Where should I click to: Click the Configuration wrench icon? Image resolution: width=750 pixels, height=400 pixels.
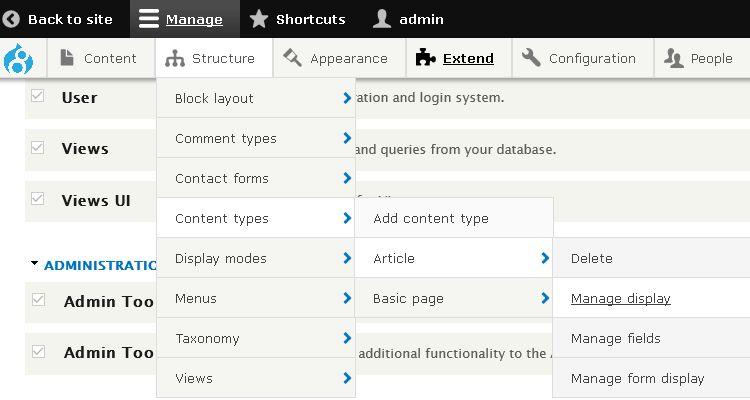531,58
